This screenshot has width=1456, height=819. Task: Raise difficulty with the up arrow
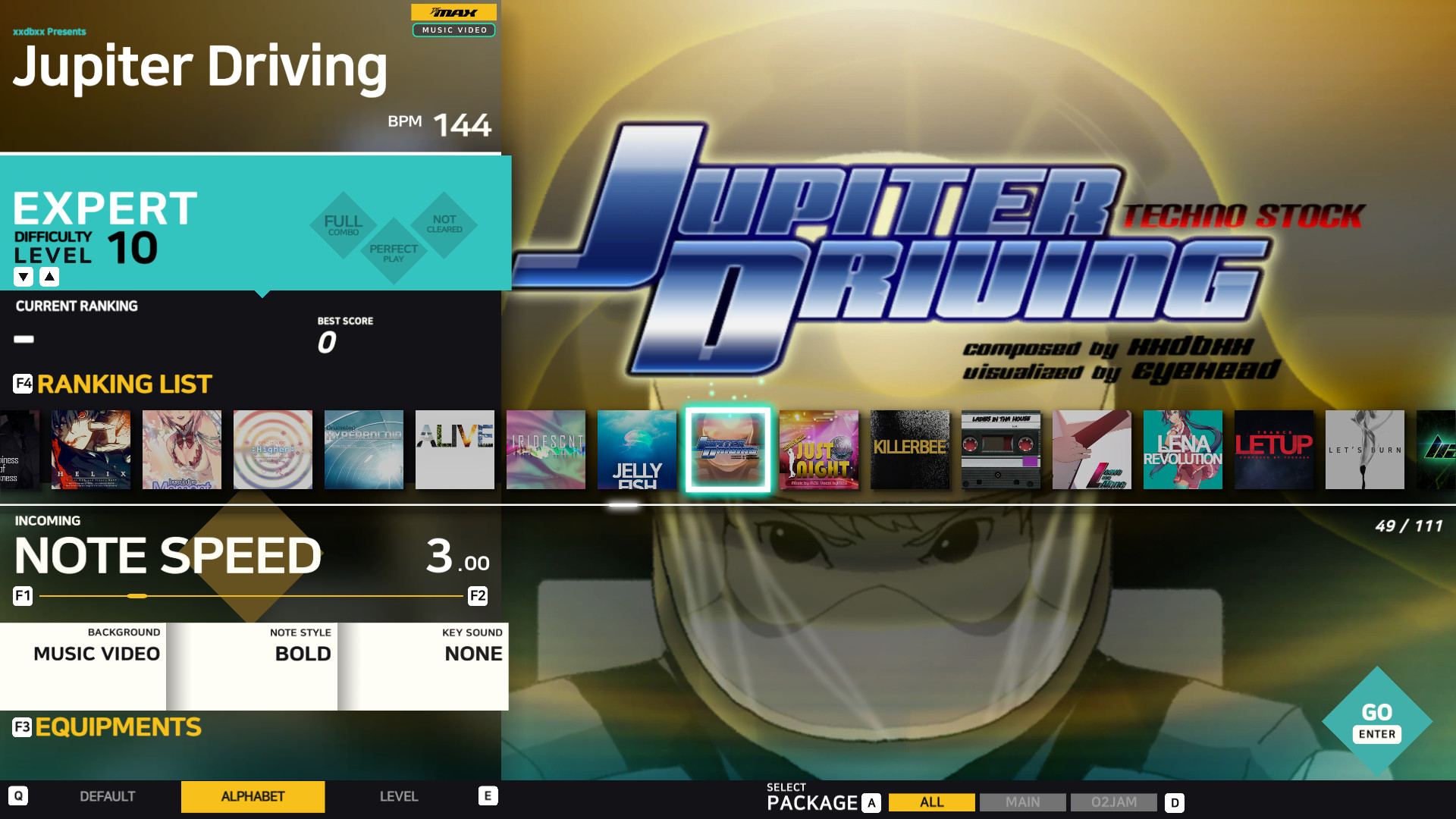49,276
